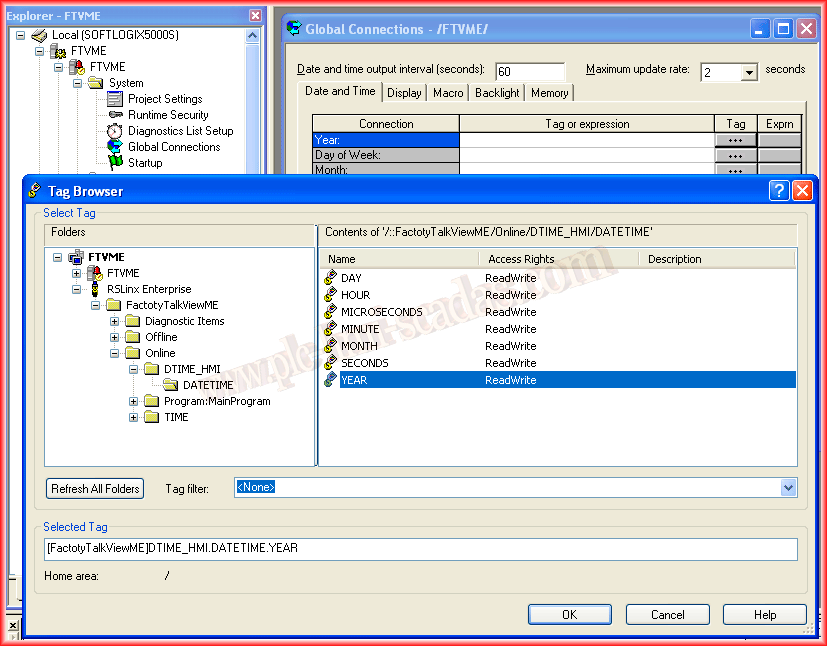Expand the Diagnostic Items folder
Image resolution: width=827 pixels, height=646 pixels.
tap(115, 321)
